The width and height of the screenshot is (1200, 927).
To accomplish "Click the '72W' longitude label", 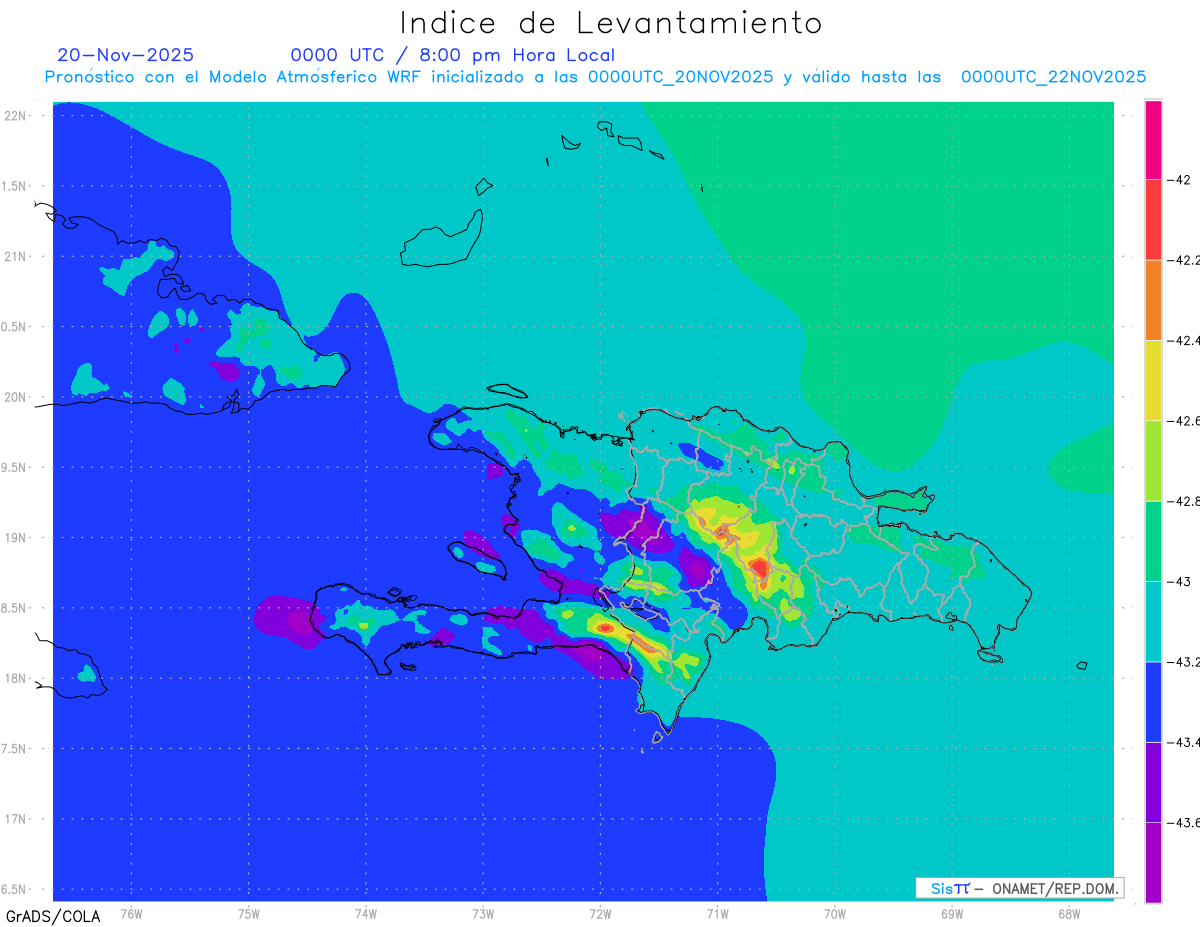I will pyautogui.click(x=600, y=913).
